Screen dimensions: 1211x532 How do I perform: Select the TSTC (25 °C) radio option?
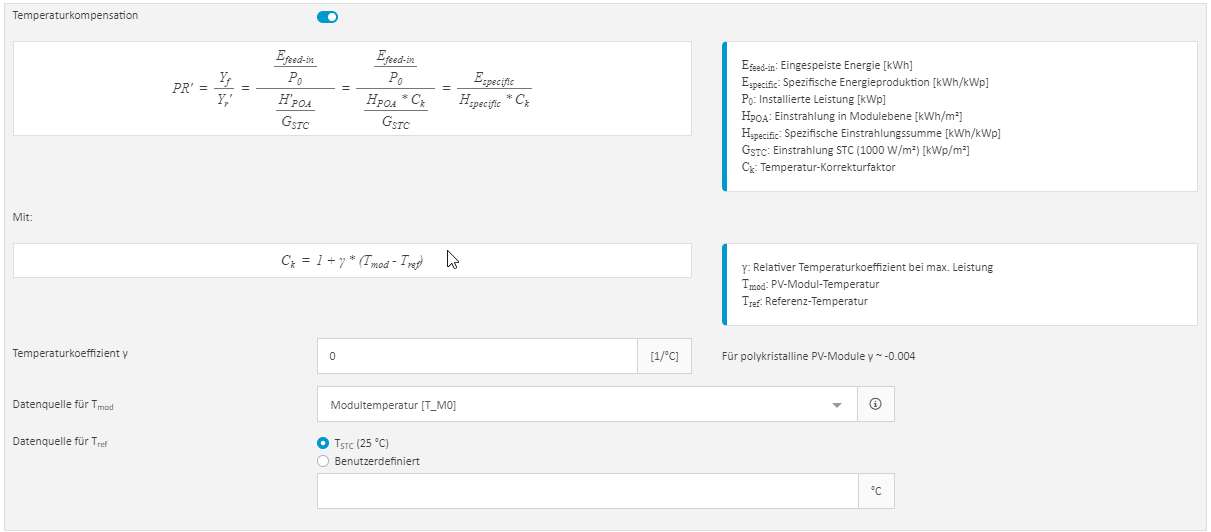[322, 443]
